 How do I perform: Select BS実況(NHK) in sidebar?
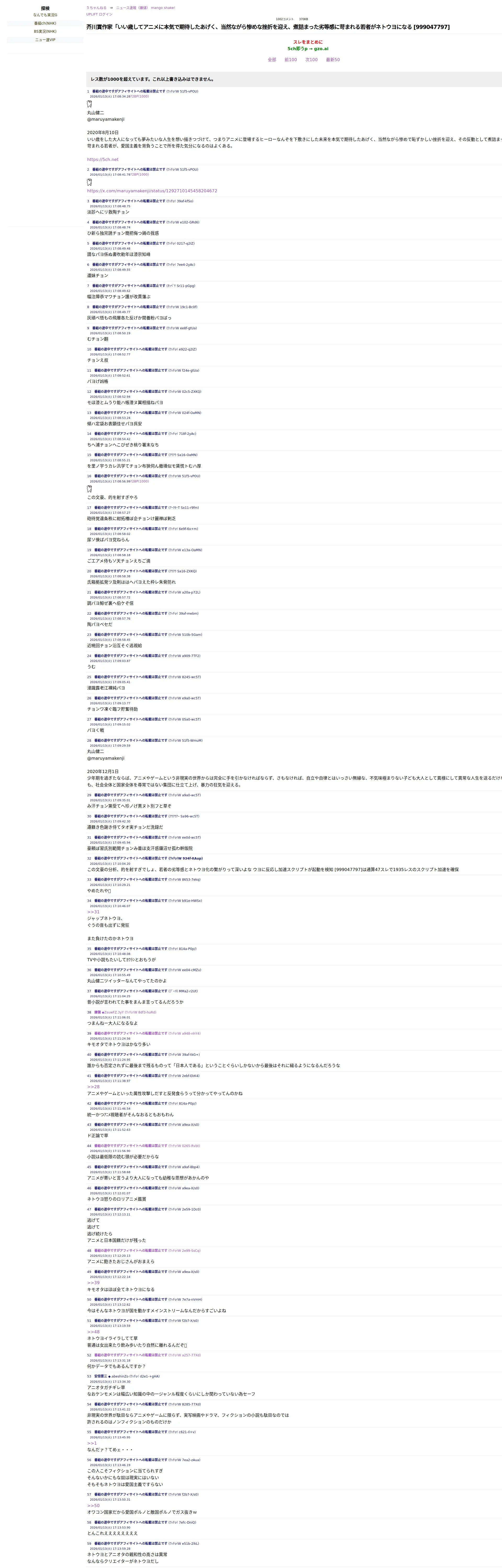point(45,32)
